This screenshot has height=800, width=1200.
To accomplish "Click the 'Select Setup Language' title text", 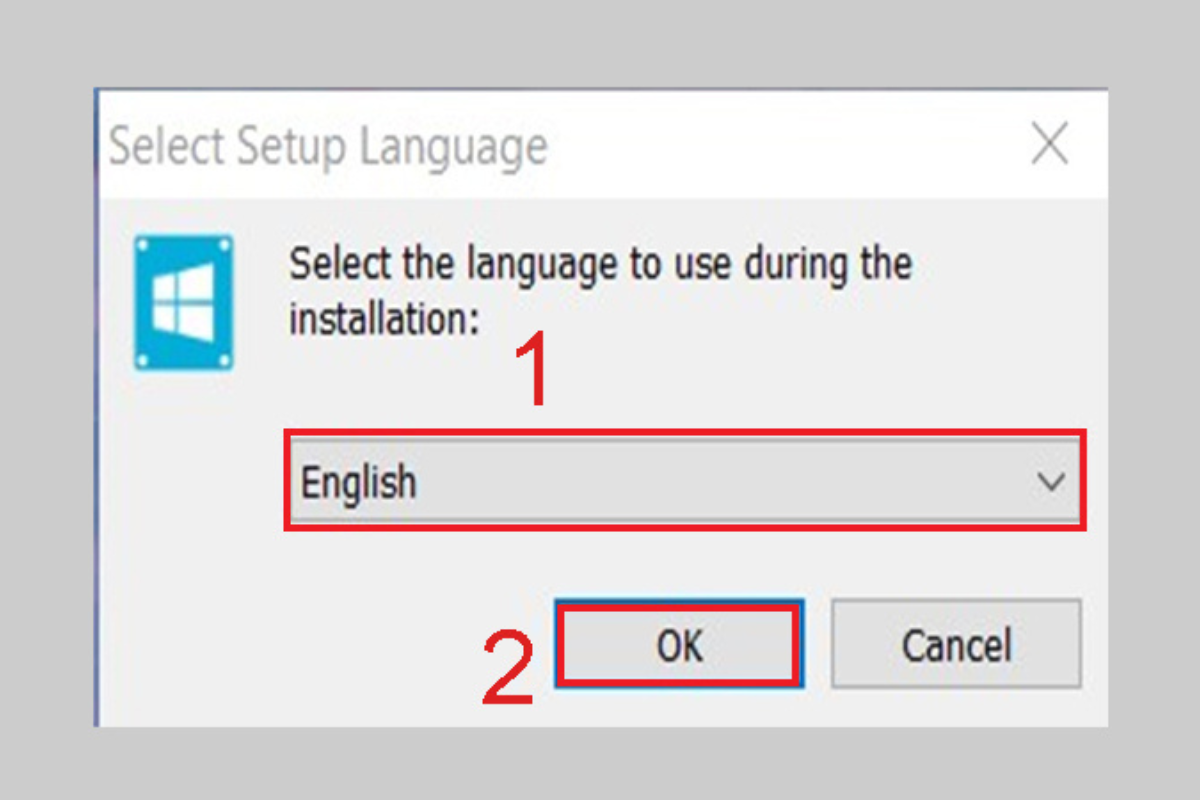I will [328, 147].
